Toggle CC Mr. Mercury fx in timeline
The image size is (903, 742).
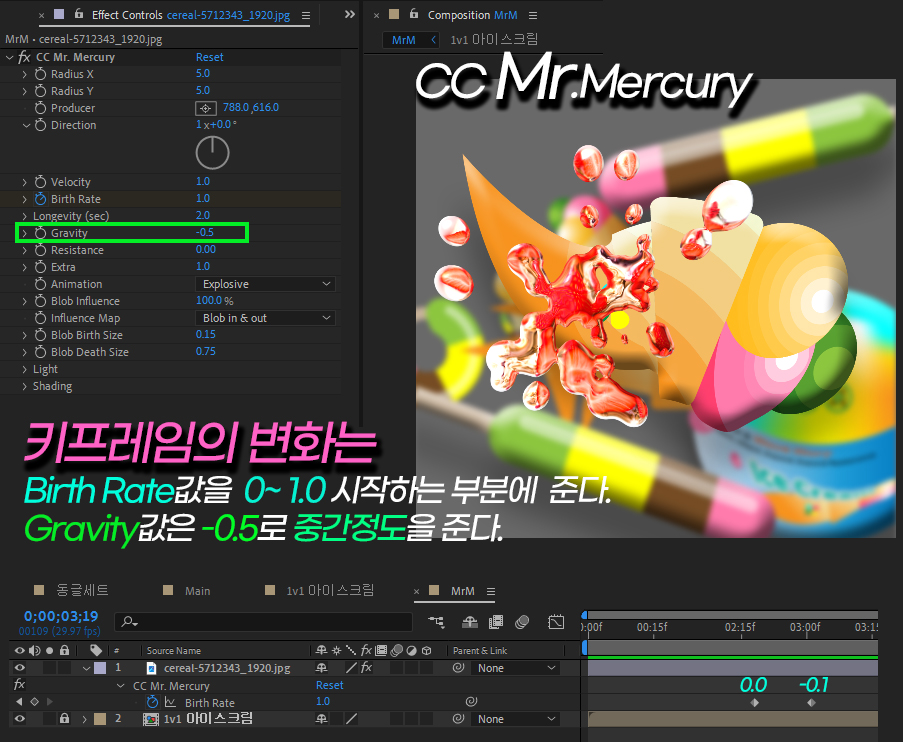(x=19, y=684)
